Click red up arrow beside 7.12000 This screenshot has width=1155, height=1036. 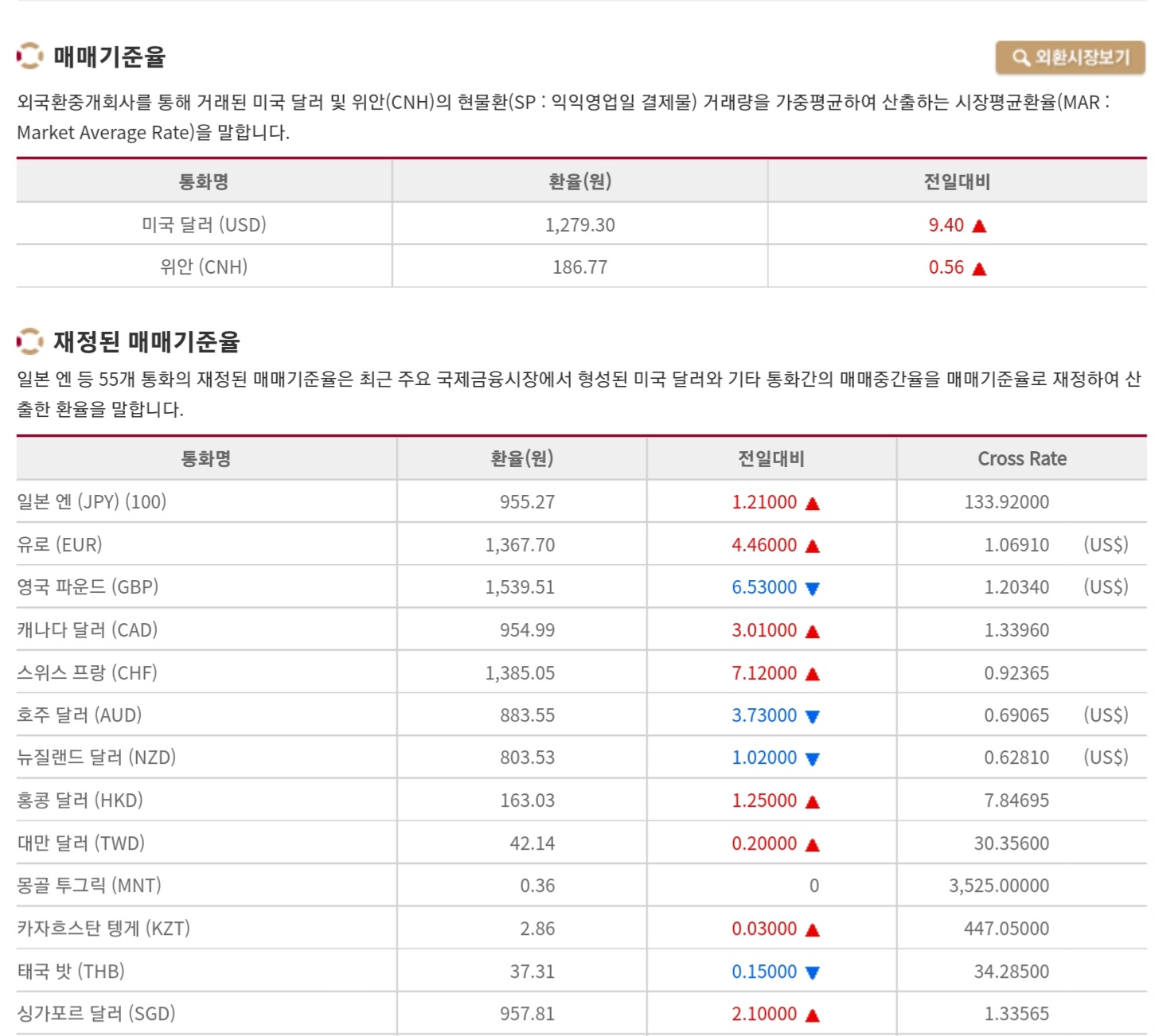point(812,675)
